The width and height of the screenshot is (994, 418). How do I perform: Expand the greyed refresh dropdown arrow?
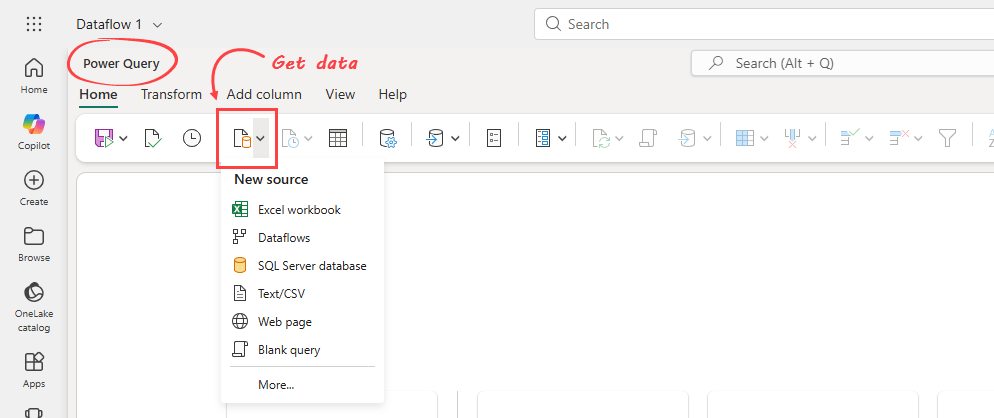point(619,138)
